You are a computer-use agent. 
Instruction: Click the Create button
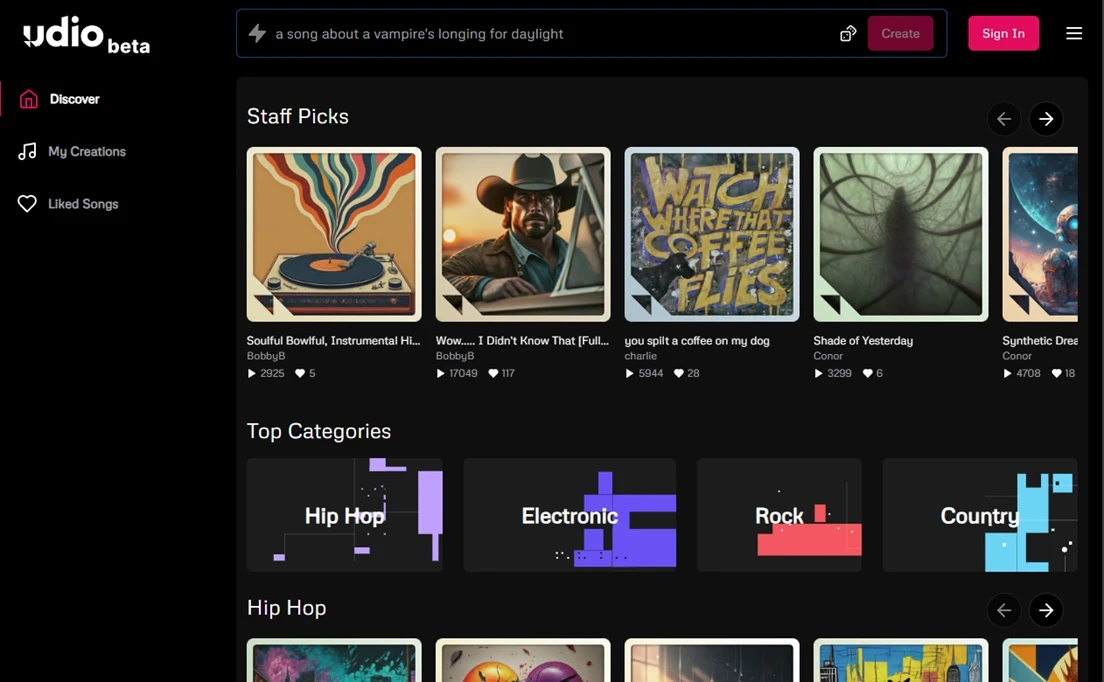[x=900, y=34]
